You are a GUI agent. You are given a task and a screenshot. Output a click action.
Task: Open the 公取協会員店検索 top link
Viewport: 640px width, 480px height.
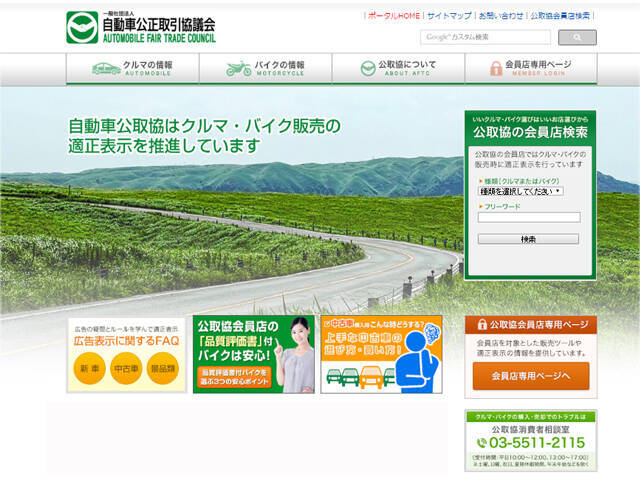click(560, 16)
